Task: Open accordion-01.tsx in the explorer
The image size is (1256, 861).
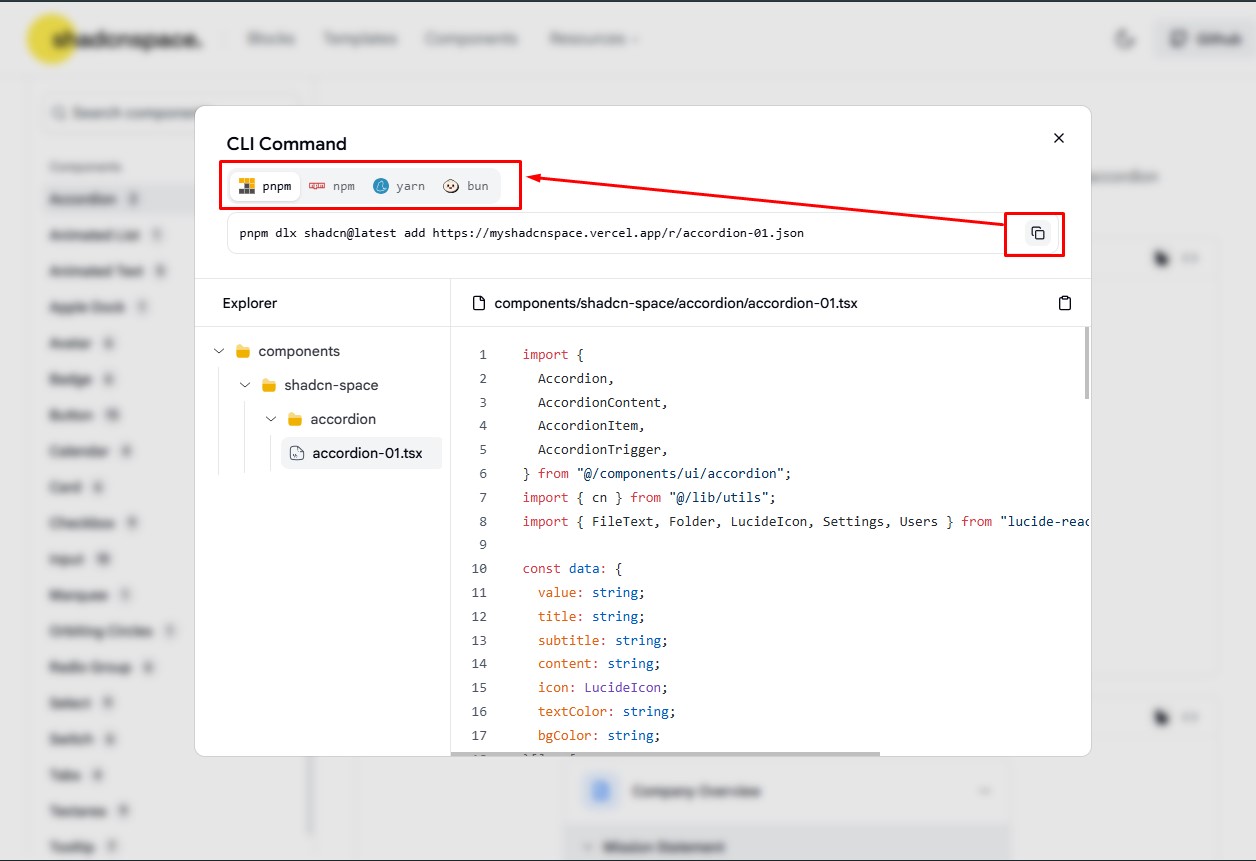Action: point(366,453)
